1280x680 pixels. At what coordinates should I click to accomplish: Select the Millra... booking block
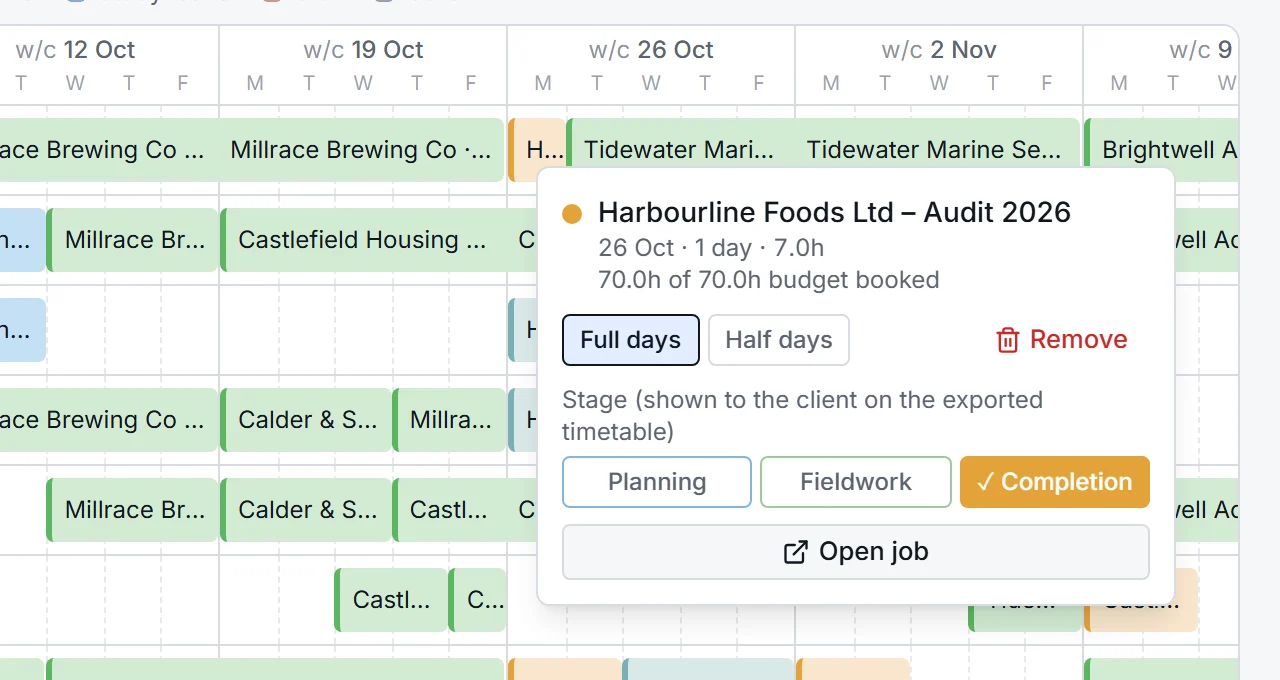(449, 420)
